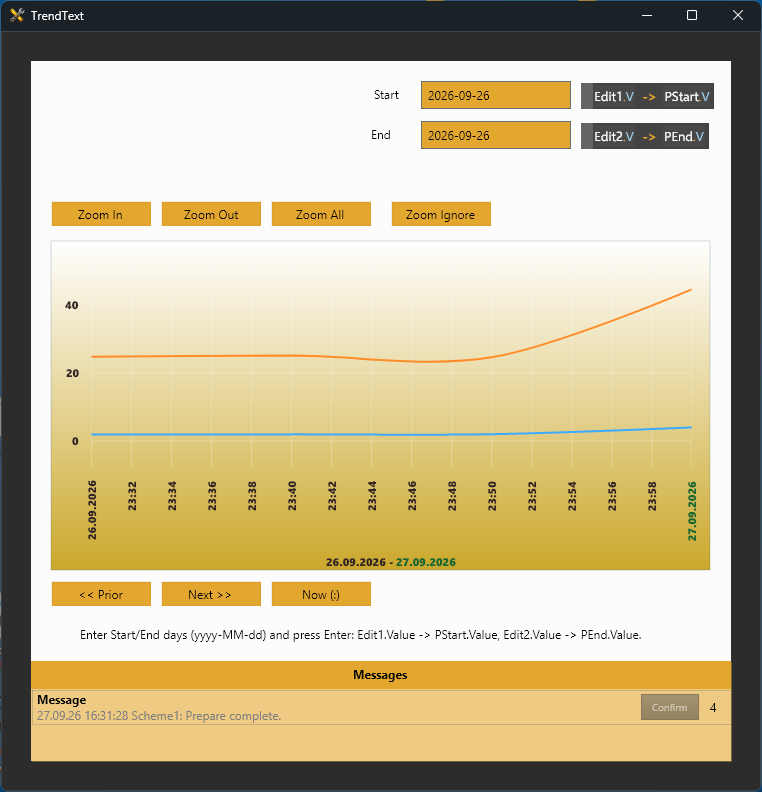Click the green 27.09.2026 vertical axis date
The height and width of the screenshot is (792, 762).
tap(692, 511)
